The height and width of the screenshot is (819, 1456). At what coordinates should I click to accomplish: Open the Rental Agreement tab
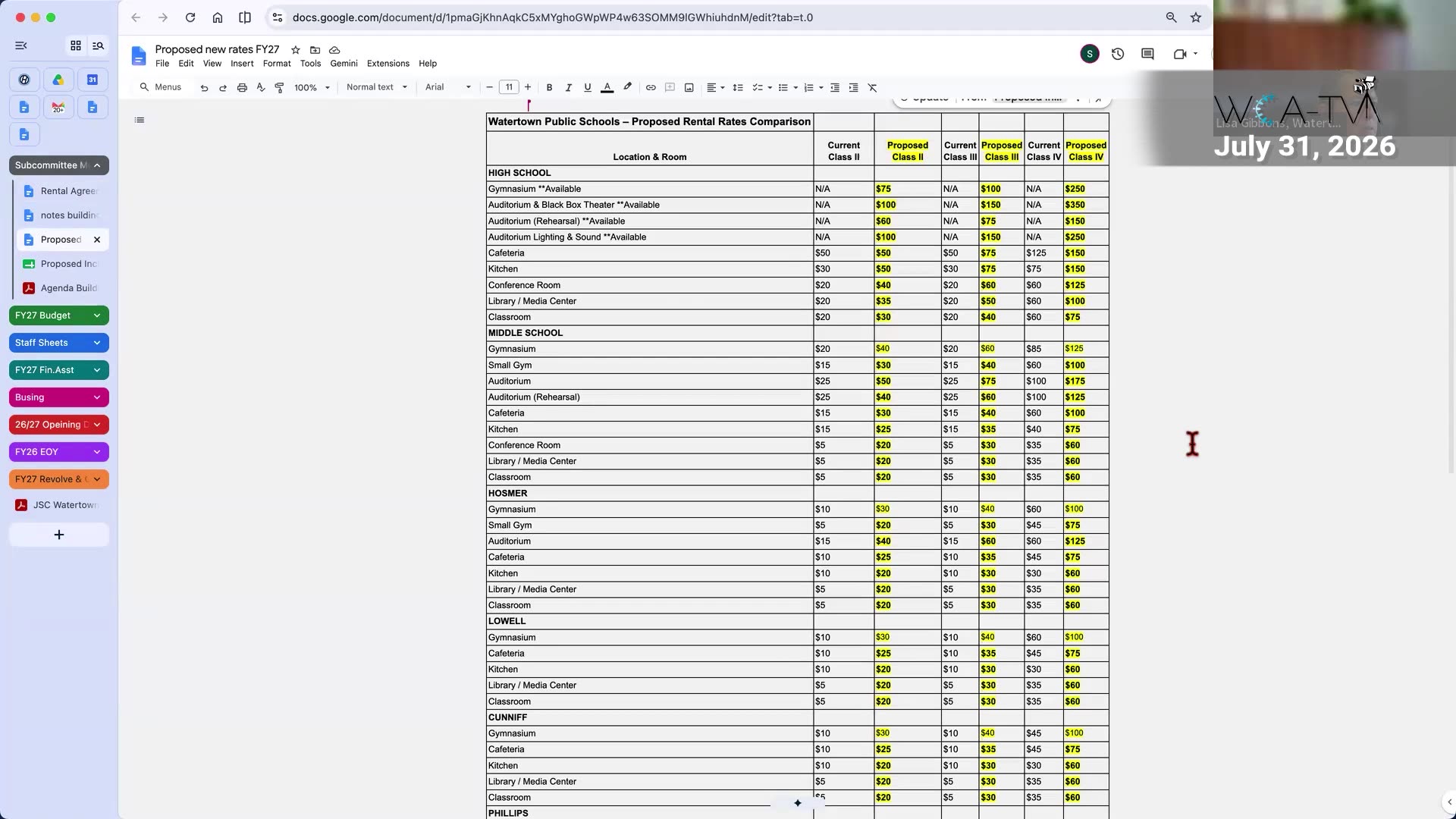pos(62,191)
